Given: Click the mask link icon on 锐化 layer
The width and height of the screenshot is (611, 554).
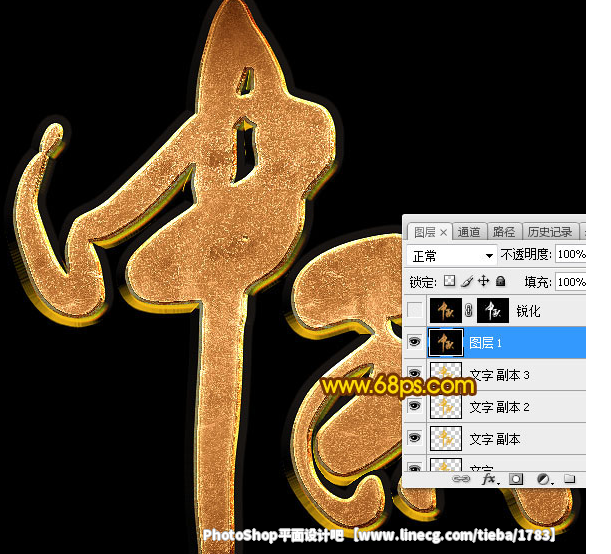Looking at the screenshot, I should [470, 311].
